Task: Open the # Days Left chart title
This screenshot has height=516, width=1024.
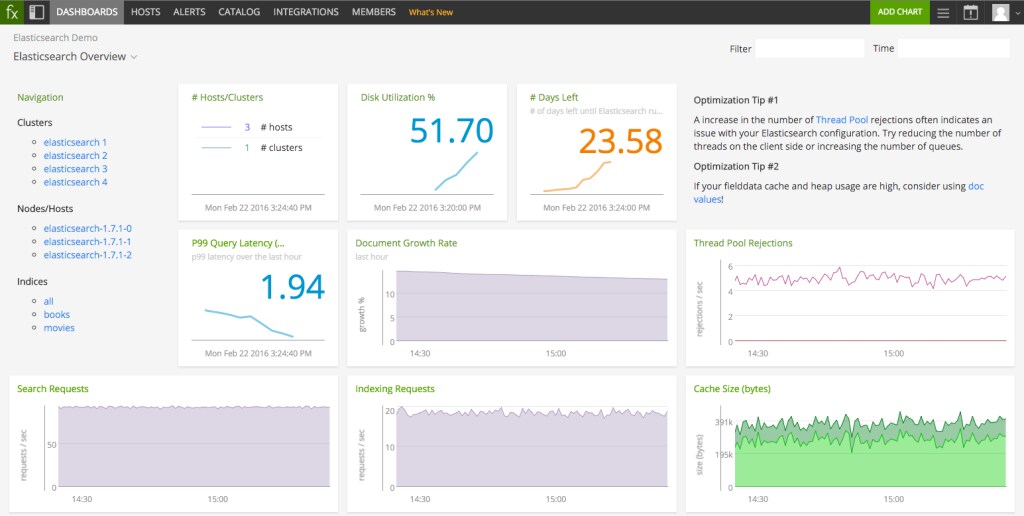Action: pyautogui.click(x=554, y=97)
